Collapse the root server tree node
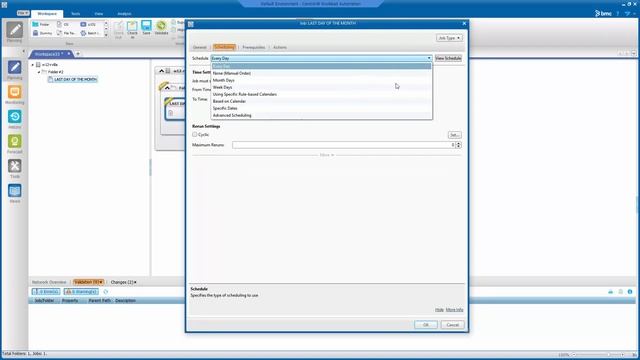 point(33,64)
